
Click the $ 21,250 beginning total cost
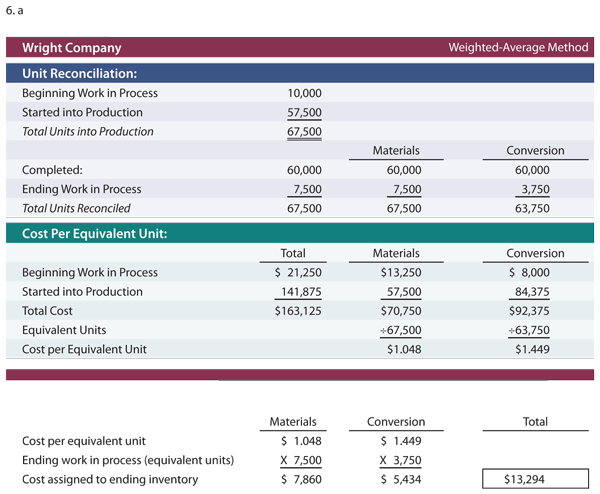click(298, 272)
